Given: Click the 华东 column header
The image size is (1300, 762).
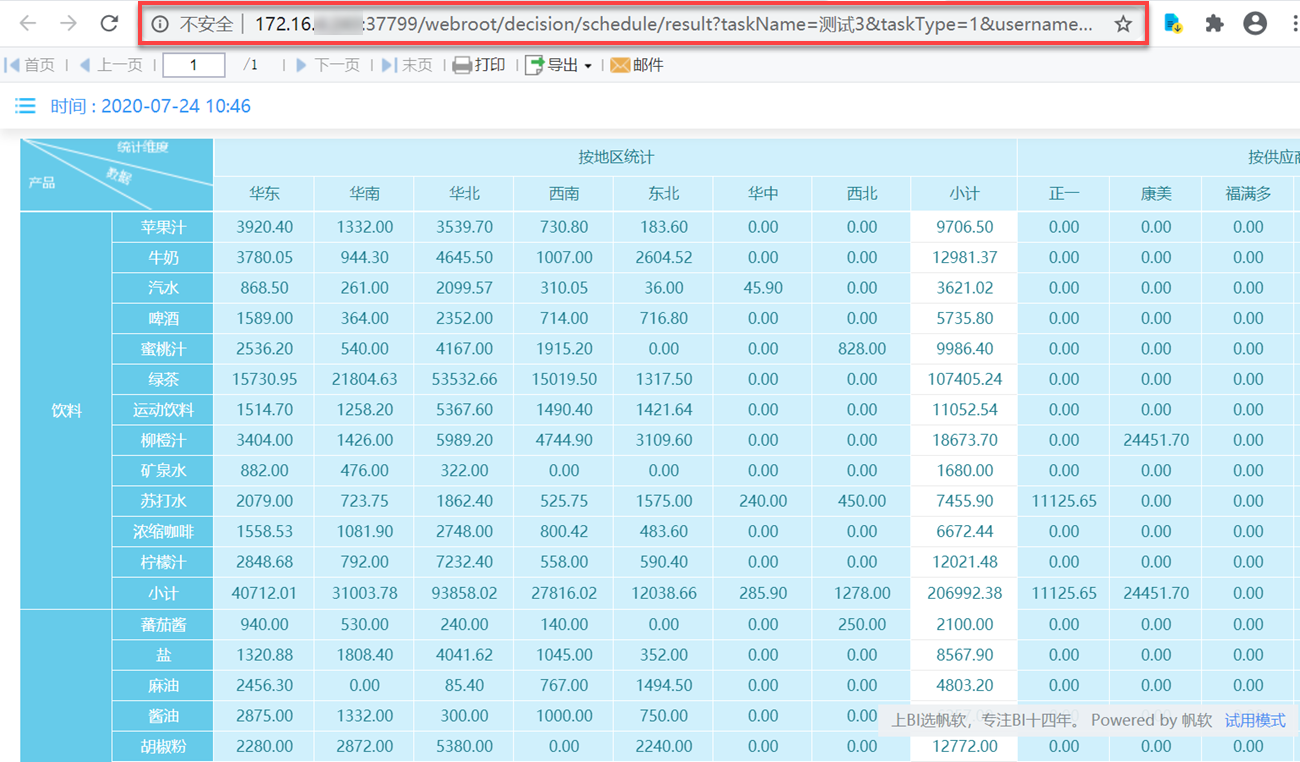Looking at the screenshot, I should (264, 193).
